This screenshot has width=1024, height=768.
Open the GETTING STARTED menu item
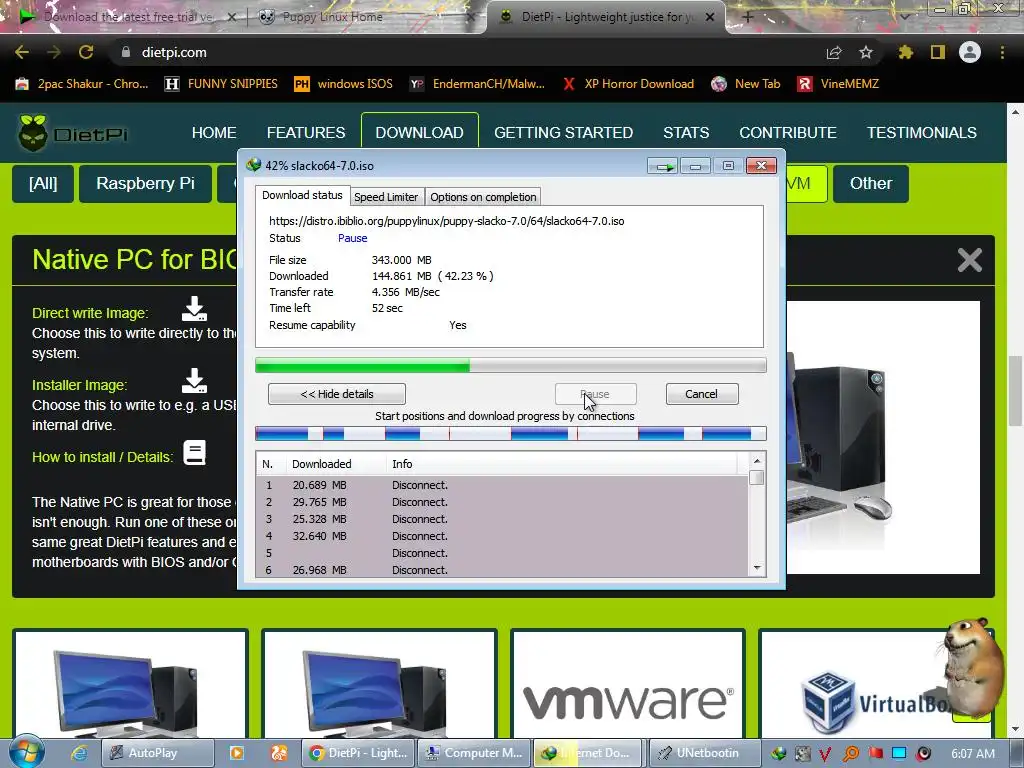coord(564,133)
